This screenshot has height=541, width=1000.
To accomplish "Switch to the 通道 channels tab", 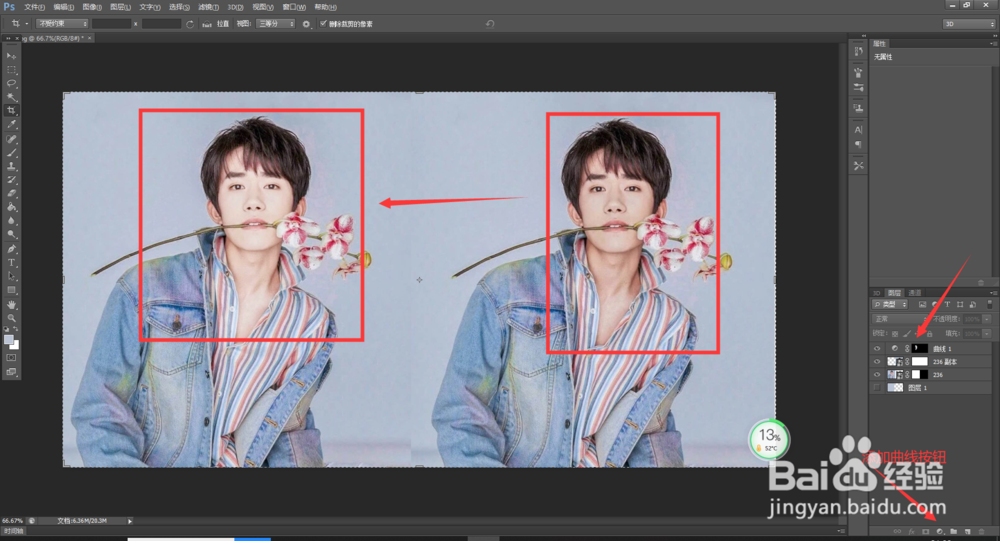I will pyautogui.click(x=915, y=293).
